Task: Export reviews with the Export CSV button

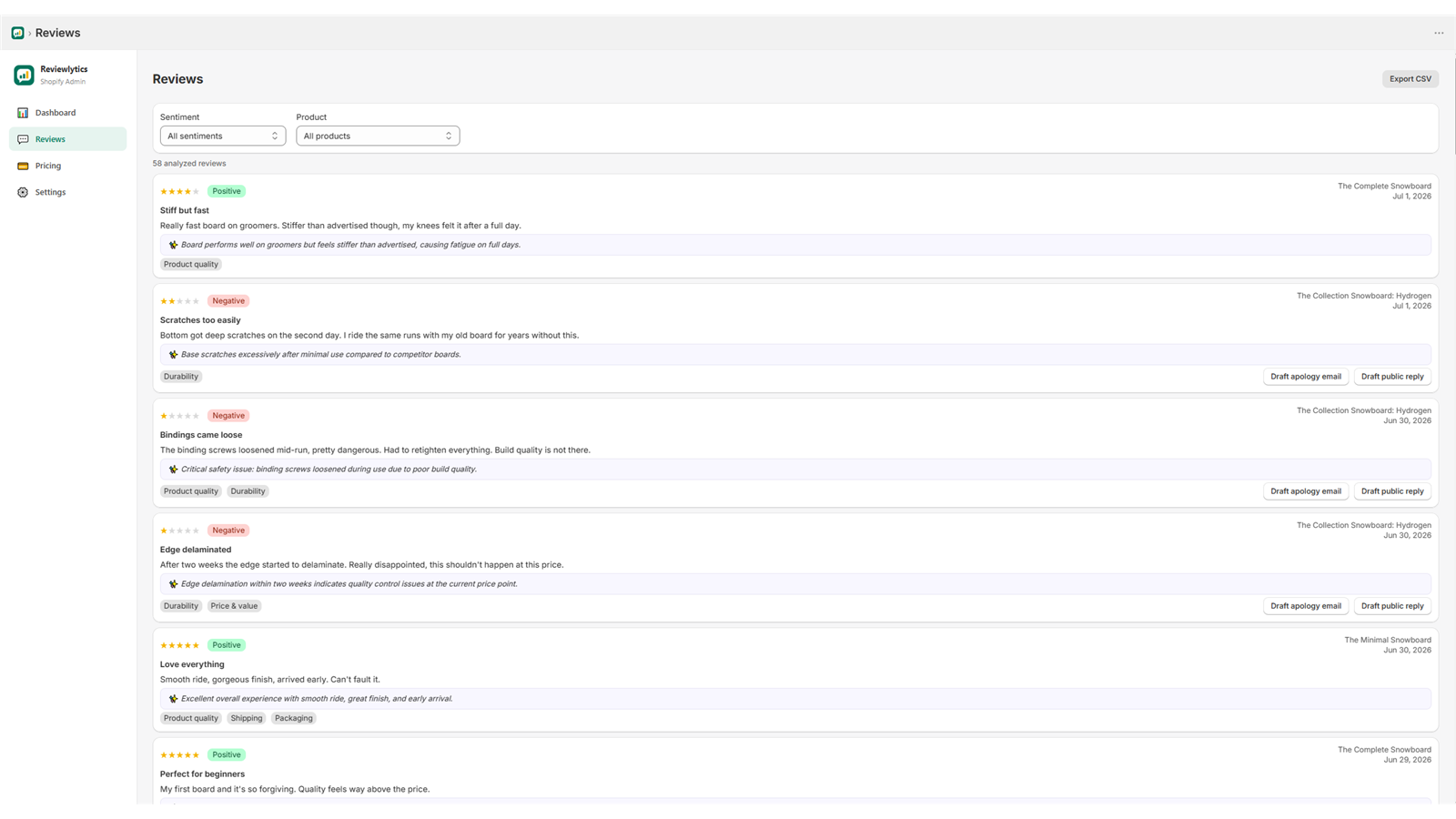Action: click(x=1410, y=79)
